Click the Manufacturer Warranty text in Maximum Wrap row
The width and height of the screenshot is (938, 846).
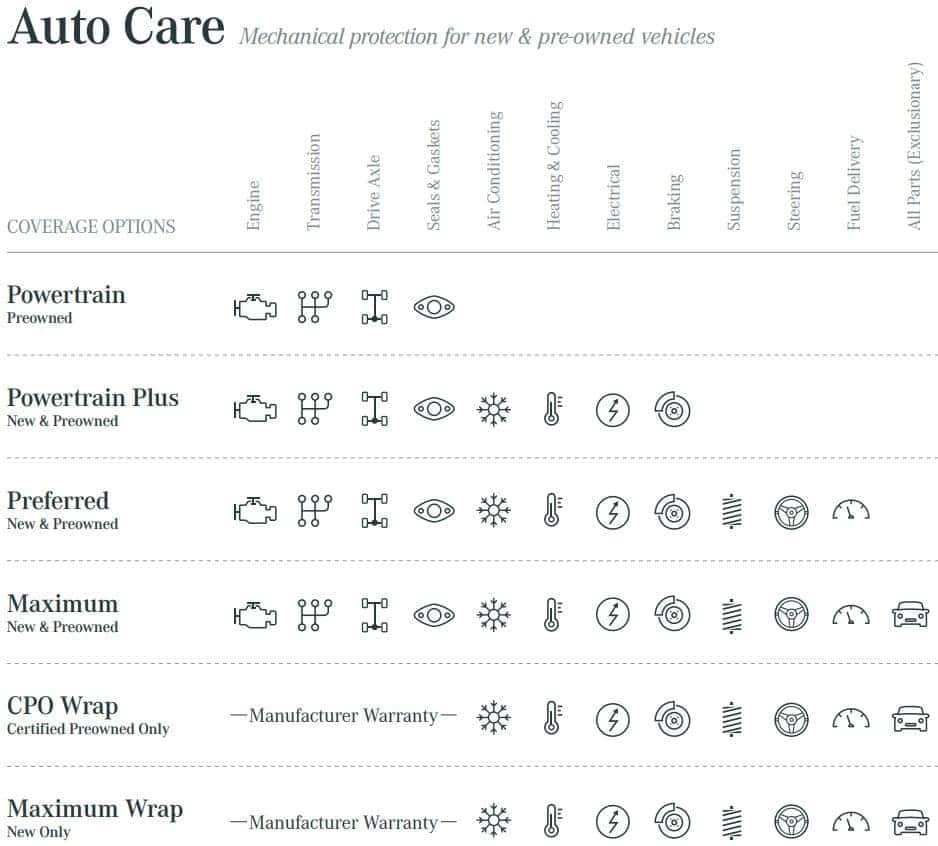coord(343,823)
